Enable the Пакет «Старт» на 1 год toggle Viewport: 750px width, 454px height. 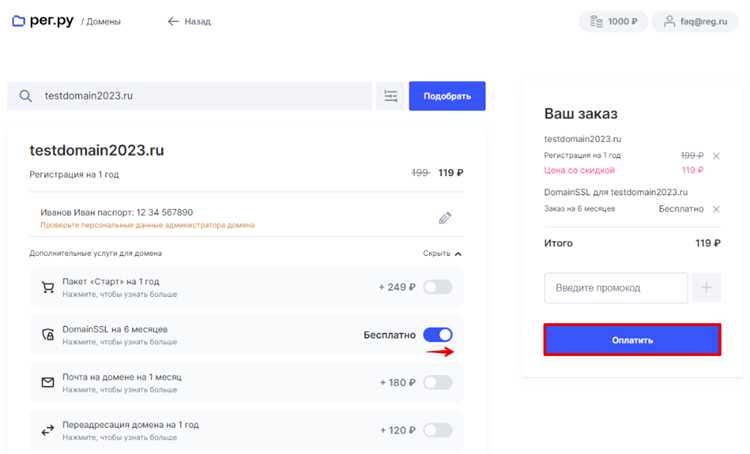(438, 287)
